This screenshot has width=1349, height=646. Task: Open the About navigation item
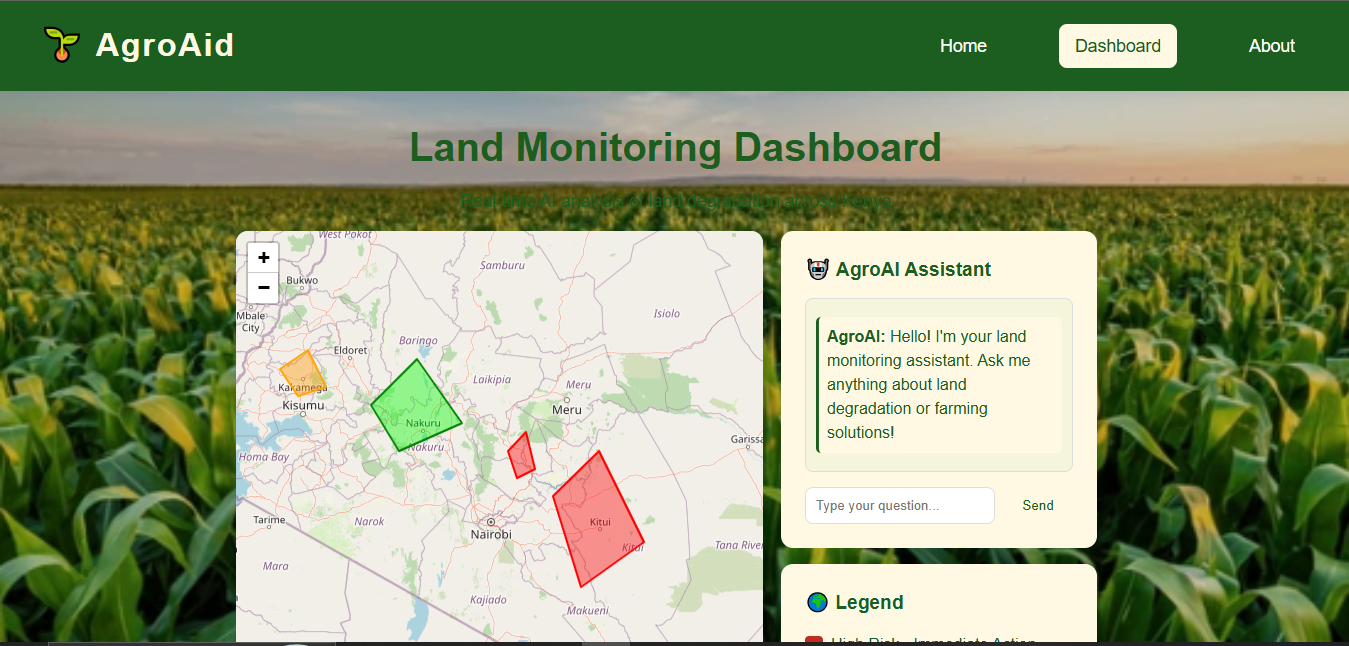[1271, 45]
